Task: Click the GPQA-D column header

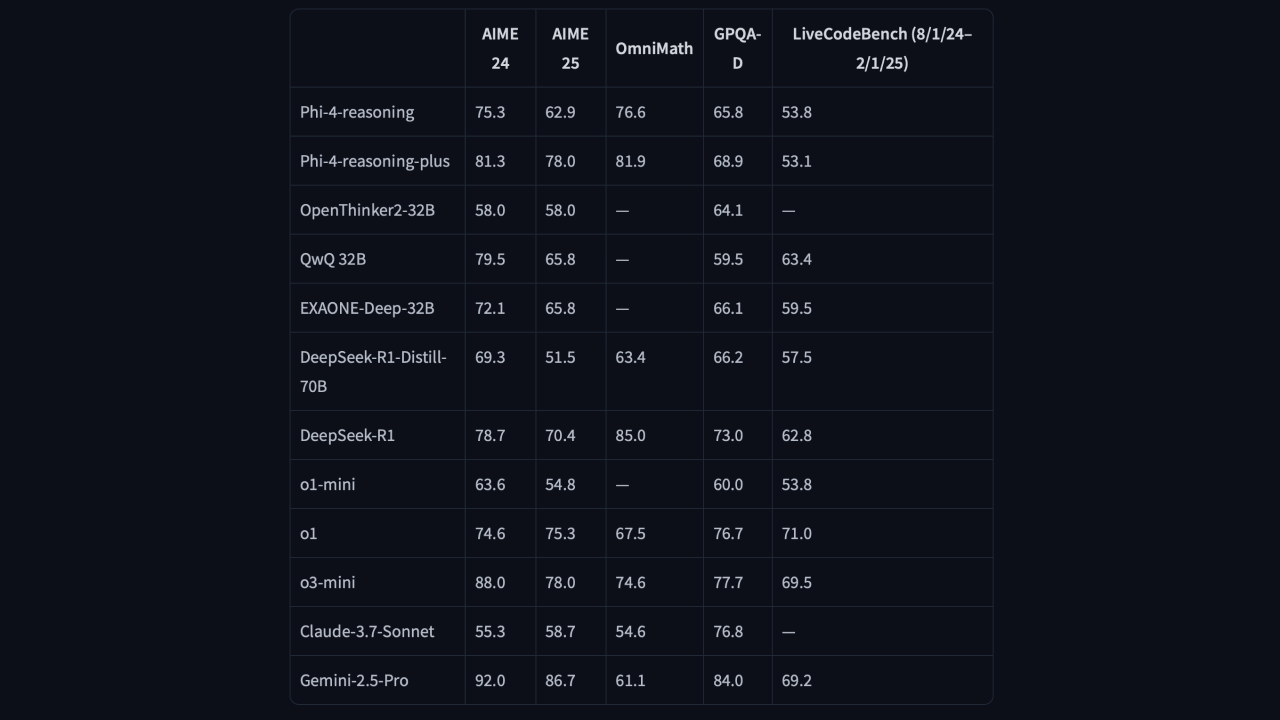Action: [737, 48]
